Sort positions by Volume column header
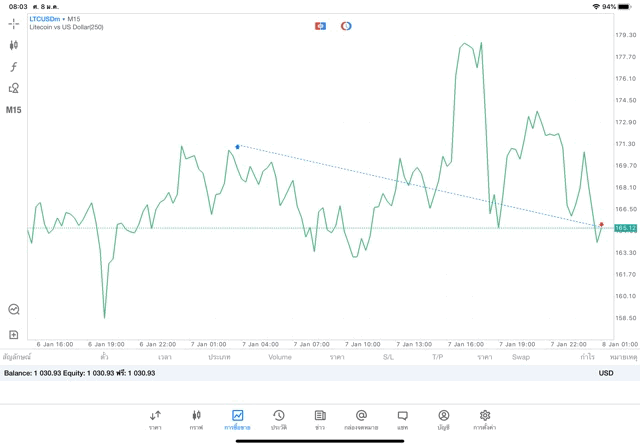Screen dimensions: 640x447 [x=280, y=357]
